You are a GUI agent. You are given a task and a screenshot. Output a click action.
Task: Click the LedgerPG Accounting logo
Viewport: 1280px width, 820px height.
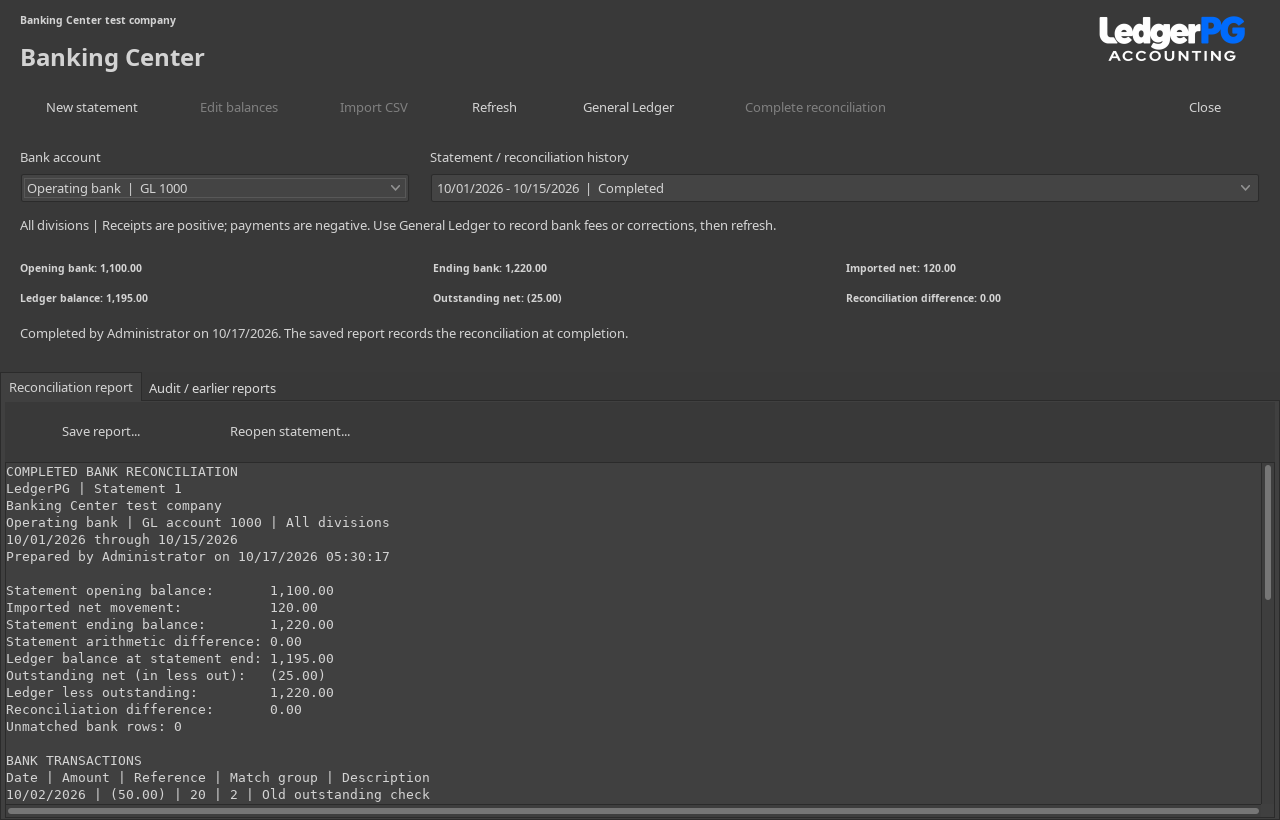[x=1172, y=39]
